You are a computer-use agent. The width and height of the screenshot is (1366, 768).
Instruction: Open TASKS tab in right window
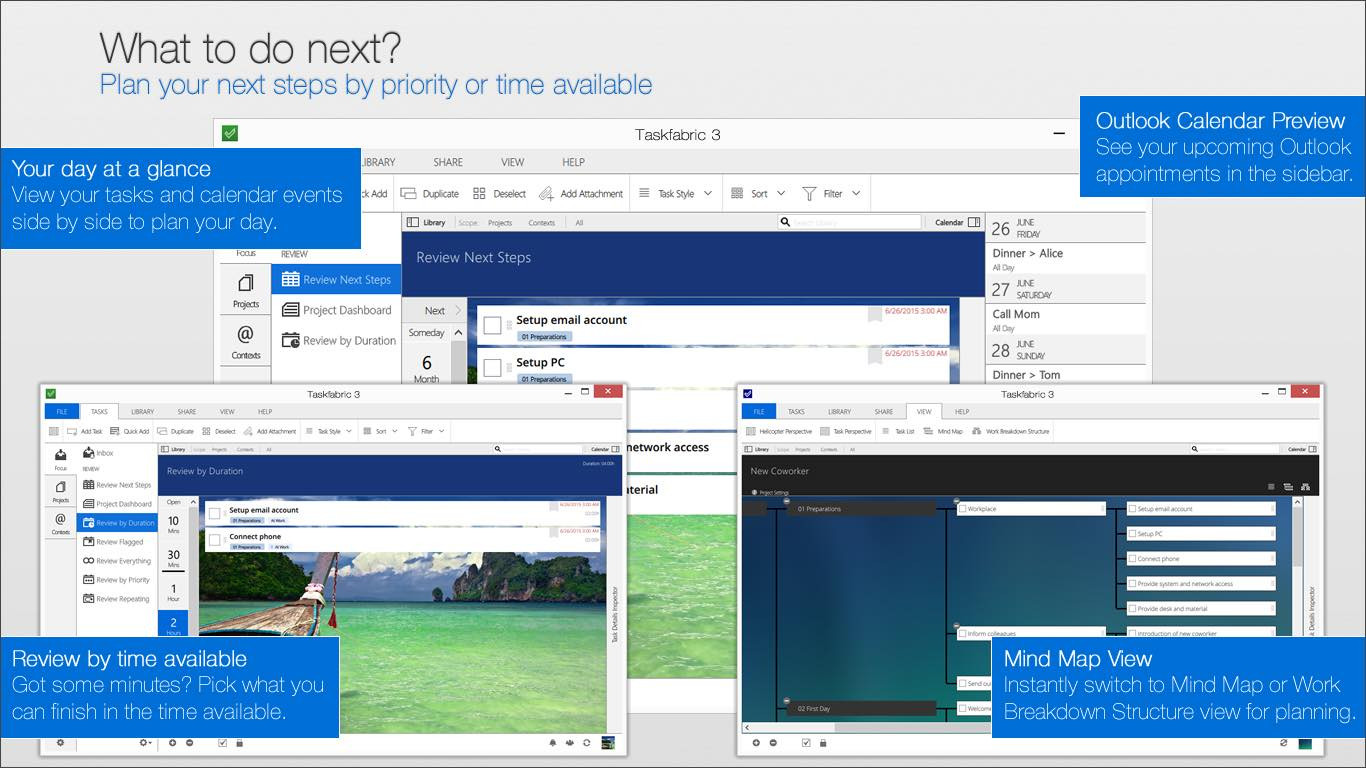[x=796, y=411]
